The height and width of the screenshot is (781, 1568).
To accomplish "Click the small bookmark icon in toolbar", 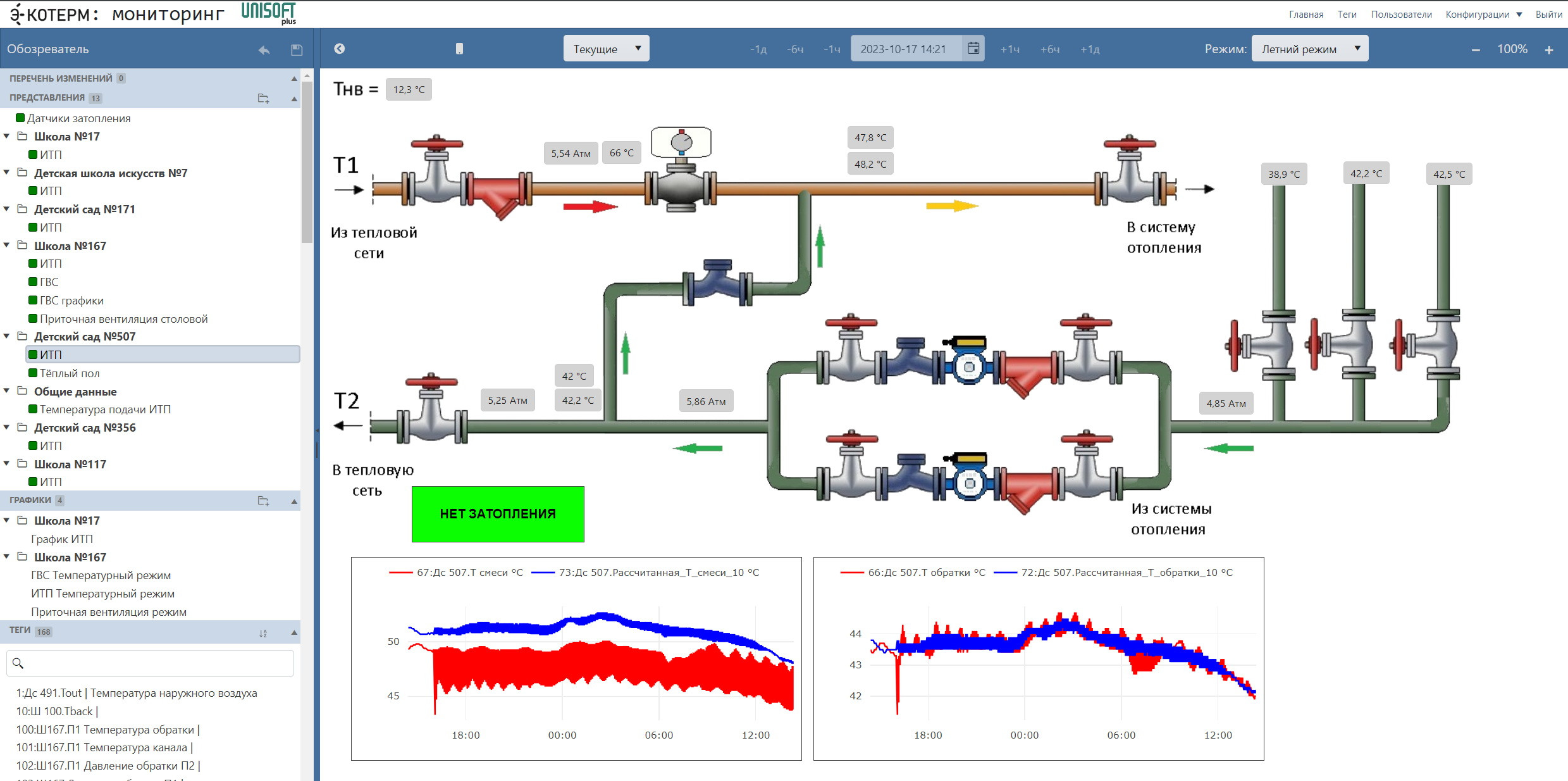I will (x=459, y=49).
